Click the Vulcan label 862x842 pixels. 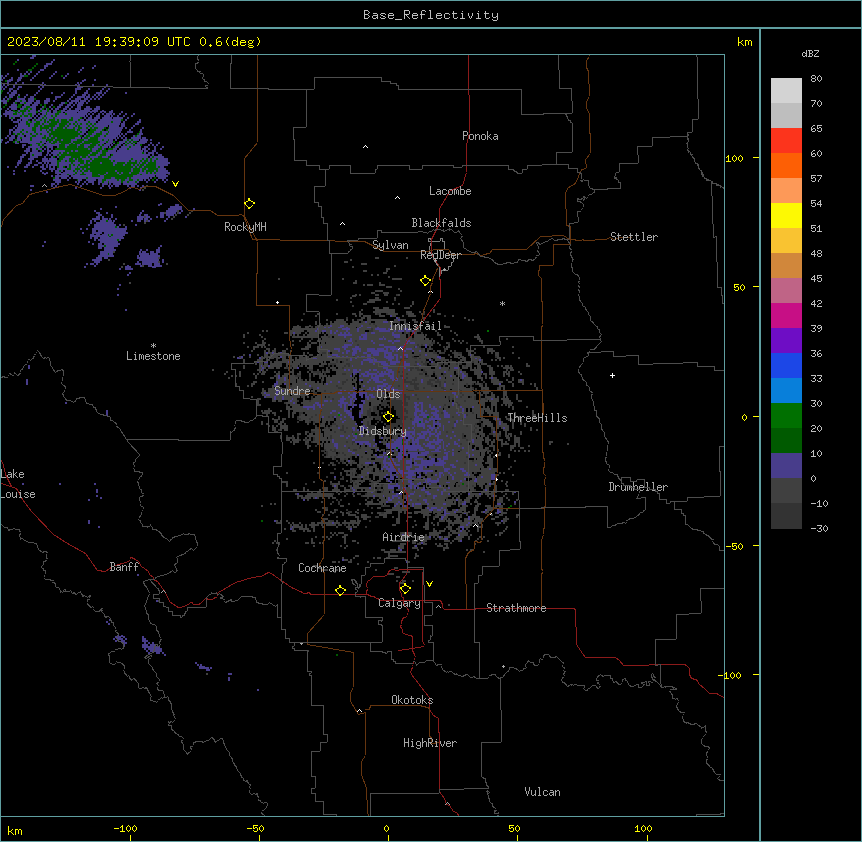click(543, 792)
